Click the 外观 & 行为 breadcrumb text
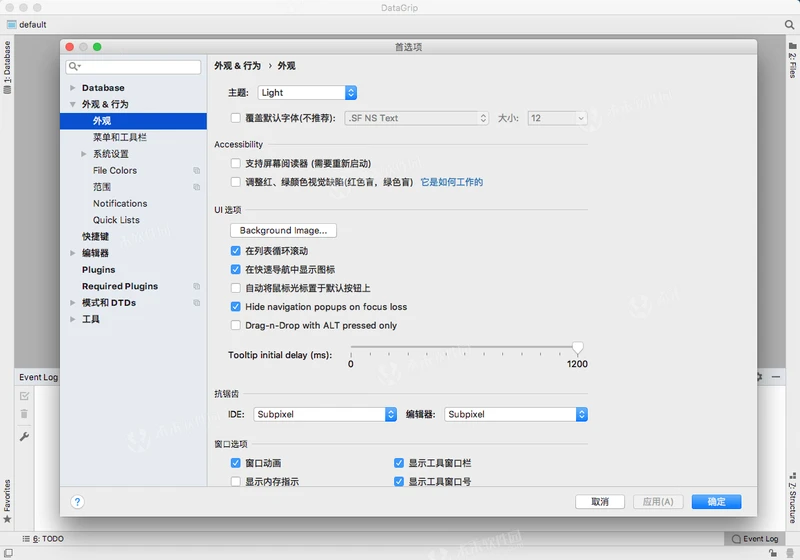800x560 pixels. pos(237,66)
